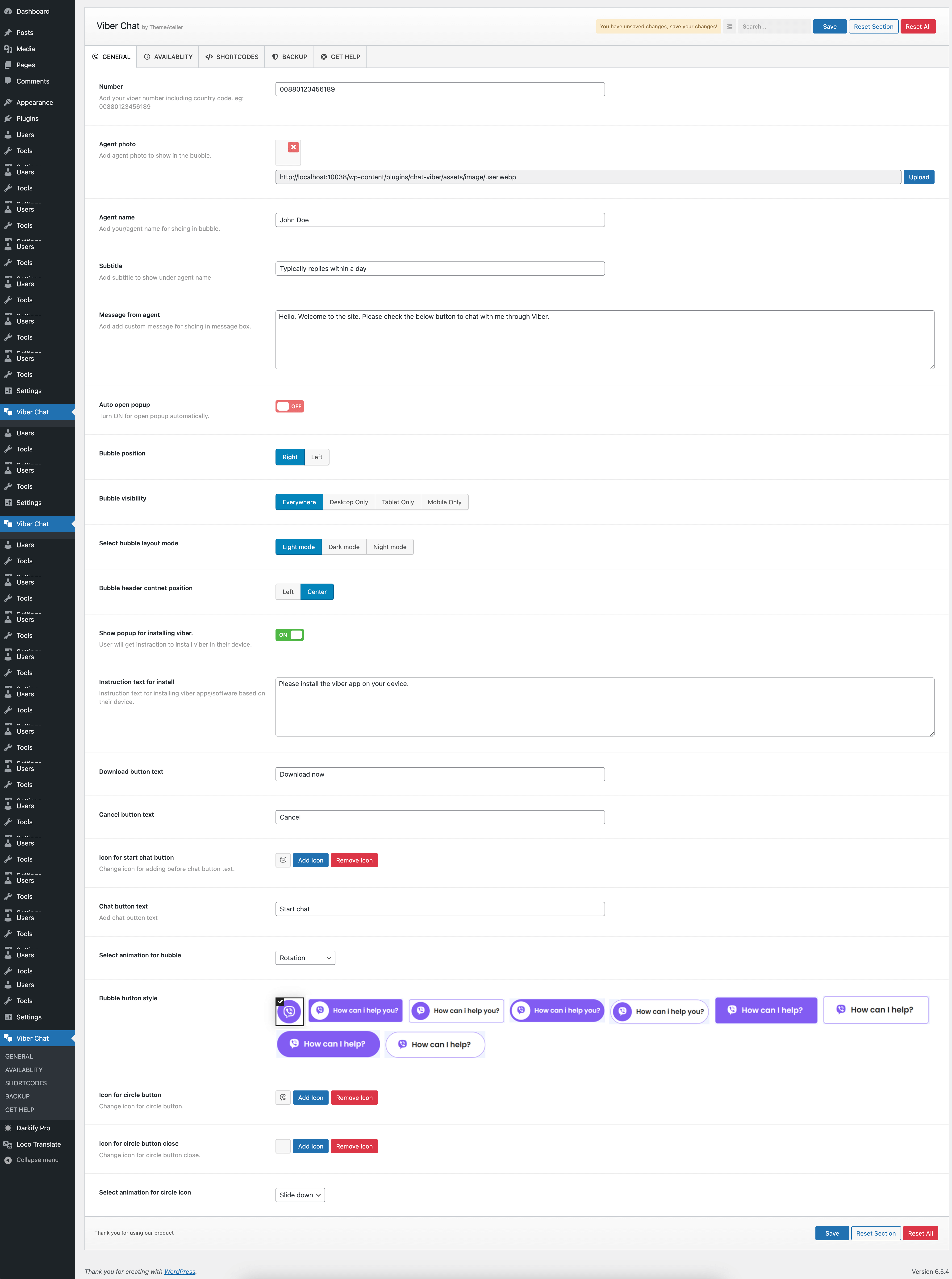Image resolution: width=952 pixels, height=1279 pixels.
Task: Select Night mode bubble layout
Action: coord(390,547)
